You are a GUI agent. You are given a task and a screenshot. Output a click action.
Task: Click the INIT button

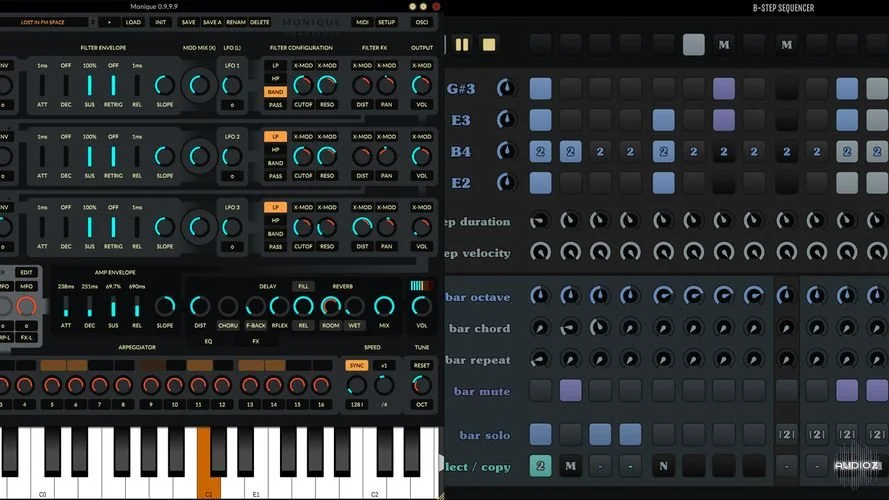(x=160, y=22)
